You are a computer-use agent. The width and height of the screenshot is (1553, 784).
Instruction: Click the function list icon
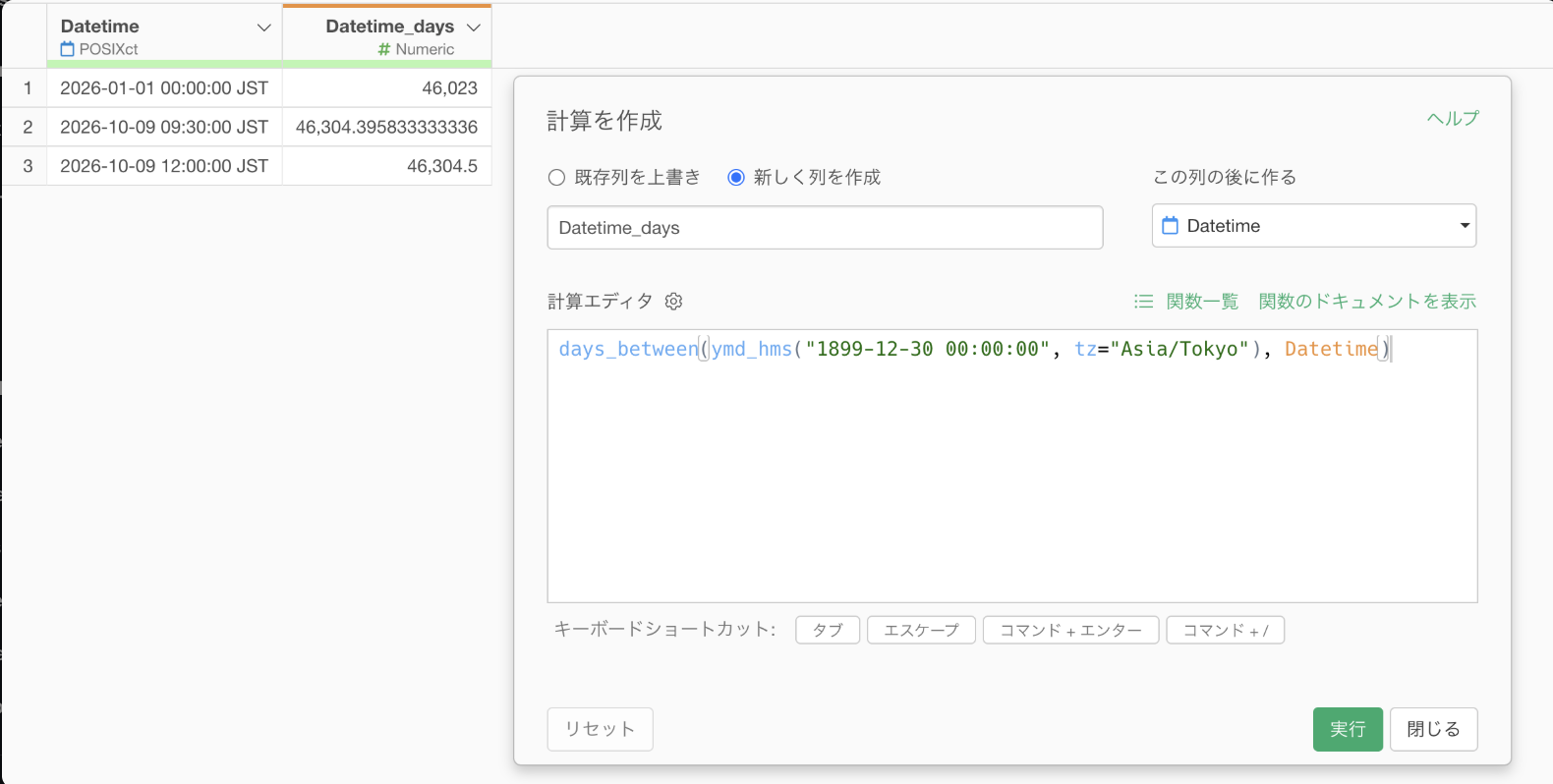pos(1143,302)
